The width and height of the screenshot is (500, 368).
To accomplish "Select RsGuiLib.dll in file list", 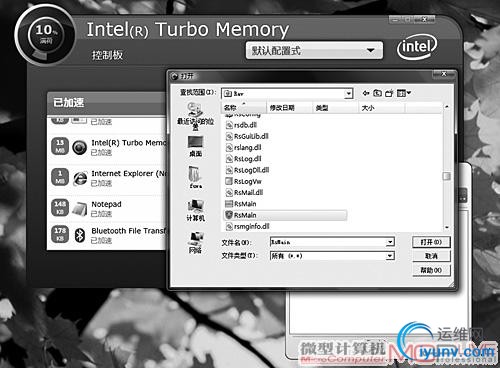I will coord(247,136).
